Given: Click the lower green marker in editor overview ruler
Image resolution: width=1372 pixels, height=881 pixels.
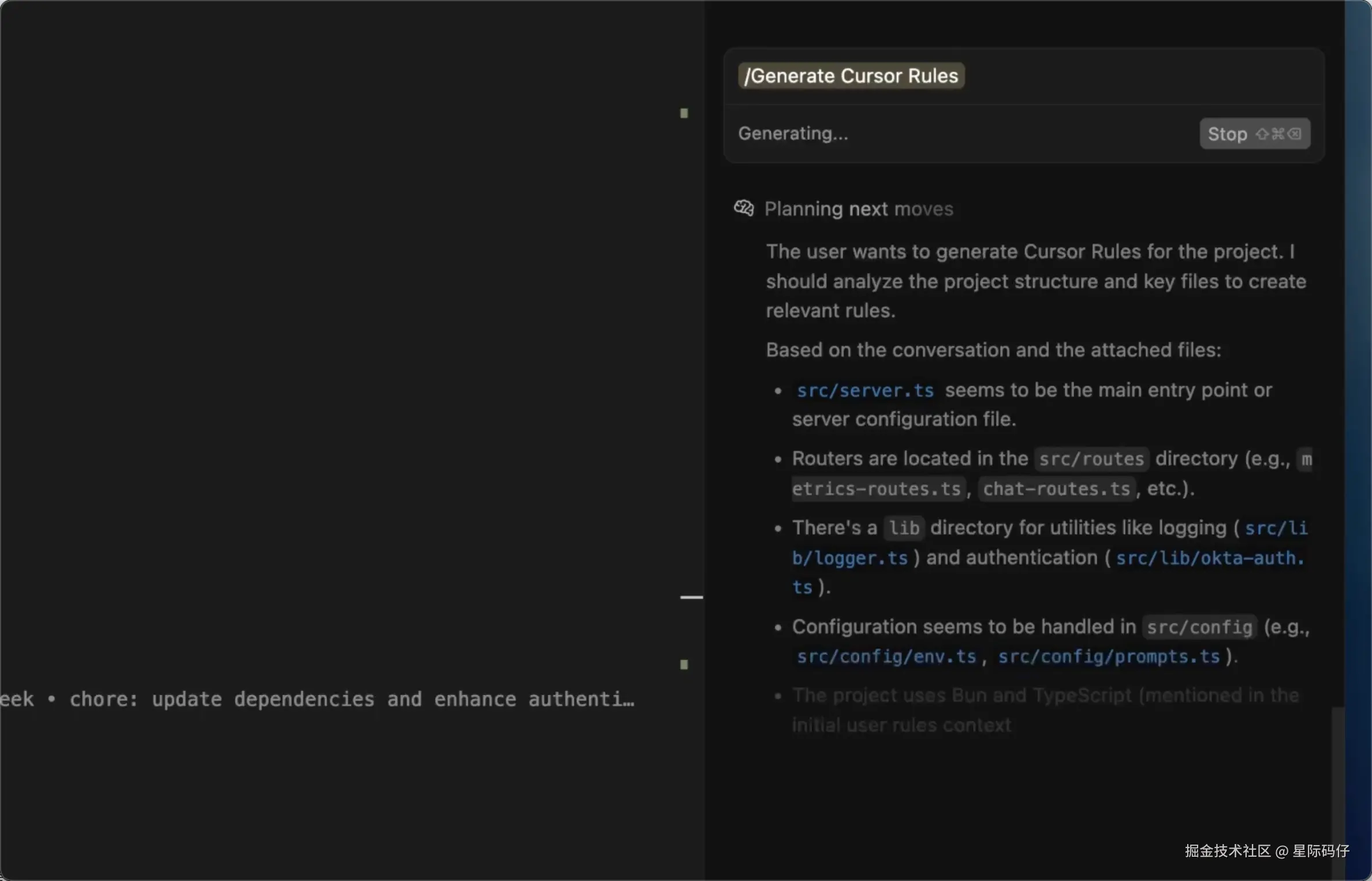Looking at the screenshot, I should click(x=684, y=665).
